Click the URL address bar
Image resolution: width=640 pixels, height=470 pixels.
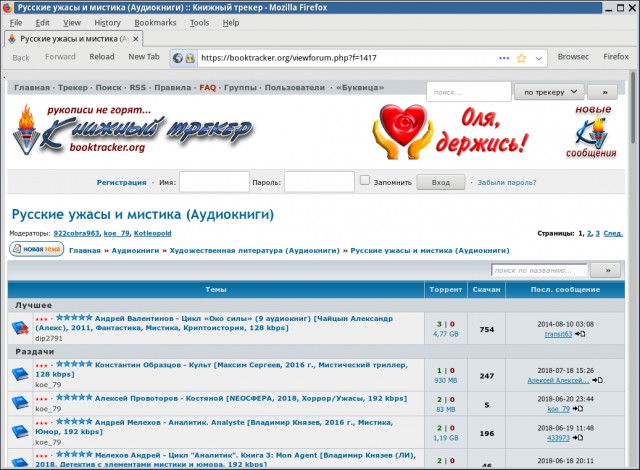[347, 58]
